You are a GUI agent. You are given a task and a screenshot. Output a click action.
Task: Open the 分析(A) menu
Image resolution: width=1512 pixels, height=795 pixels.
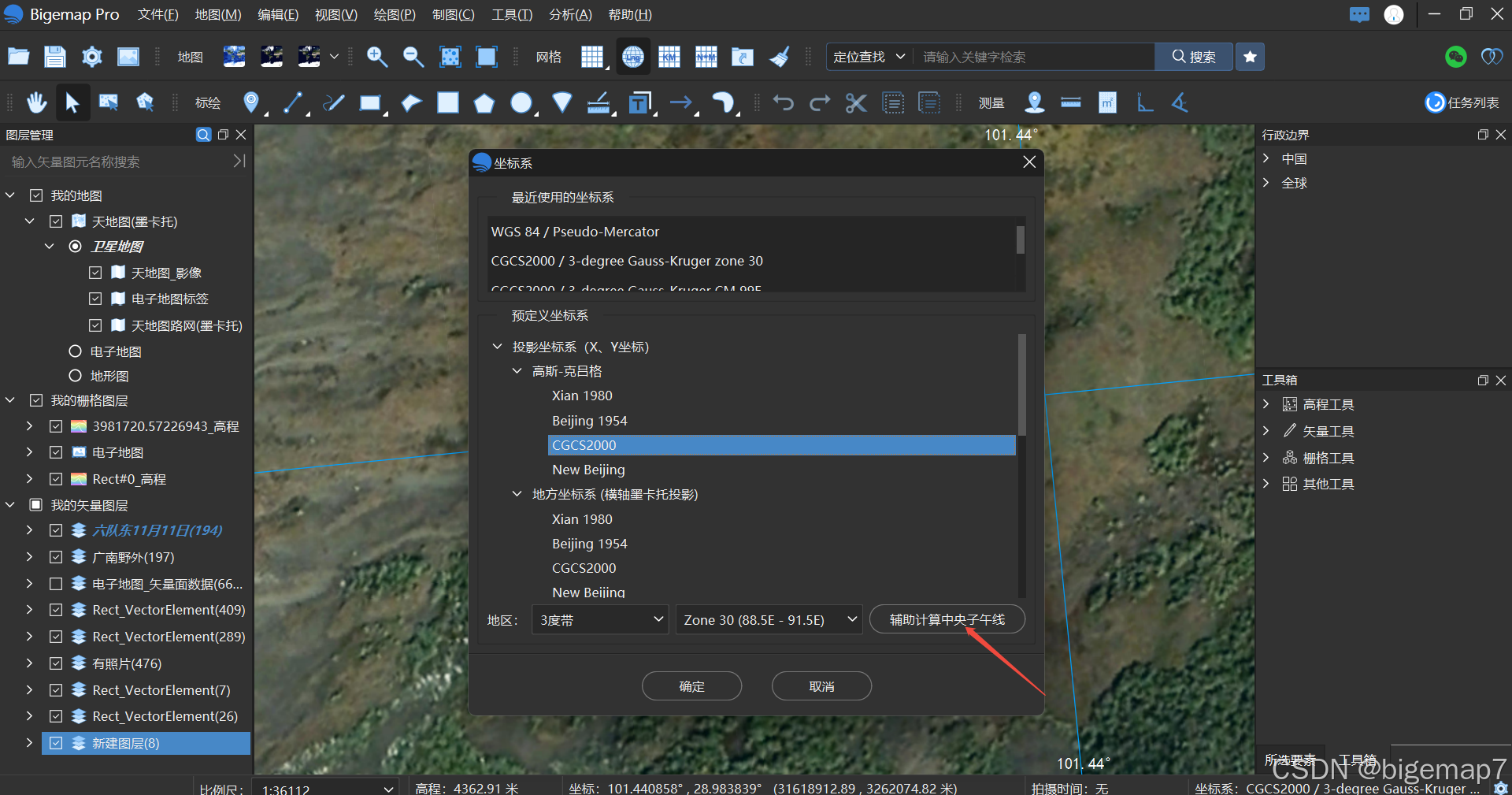tap(570, 15)
